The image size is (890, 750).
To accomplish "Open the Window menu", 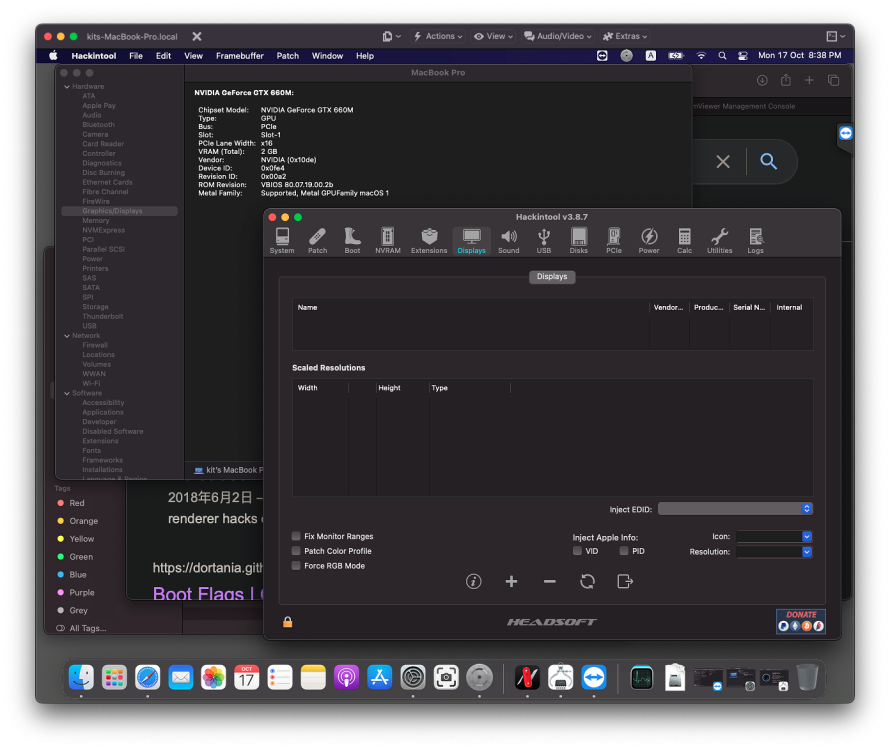I will [328, 56].
